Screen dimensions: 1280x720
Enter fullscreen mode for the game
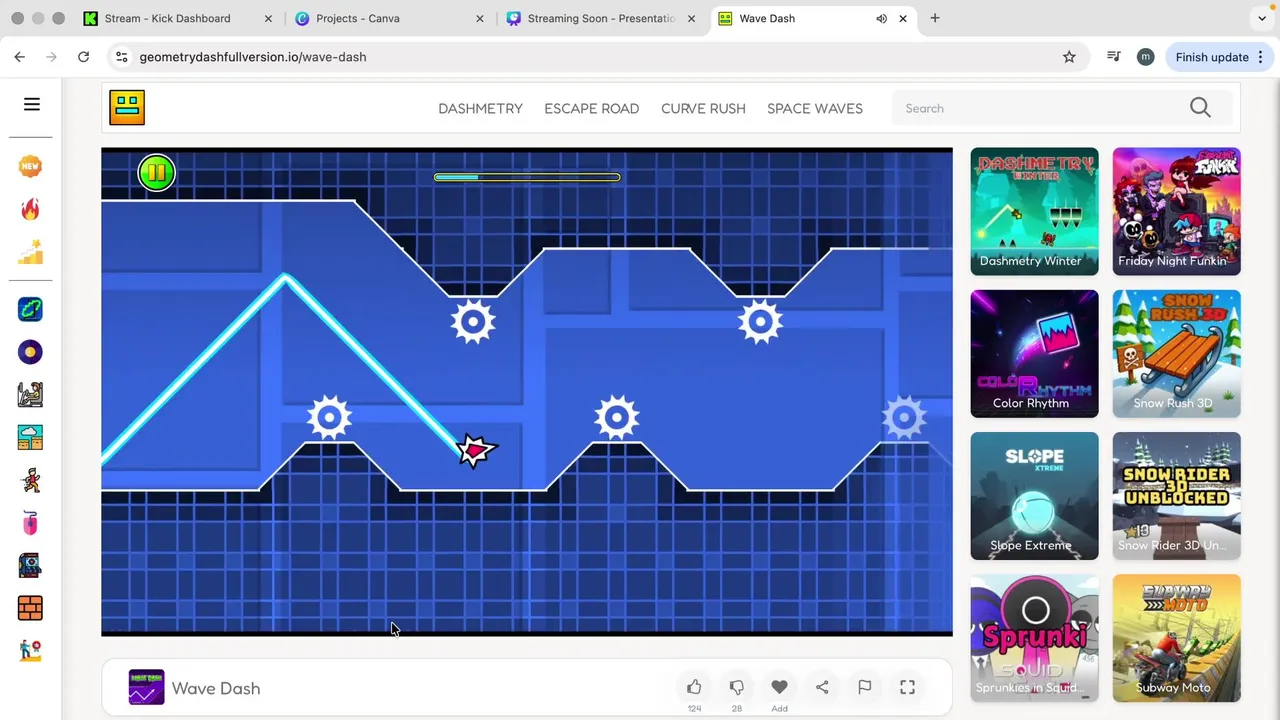click(x=907, y=687)
